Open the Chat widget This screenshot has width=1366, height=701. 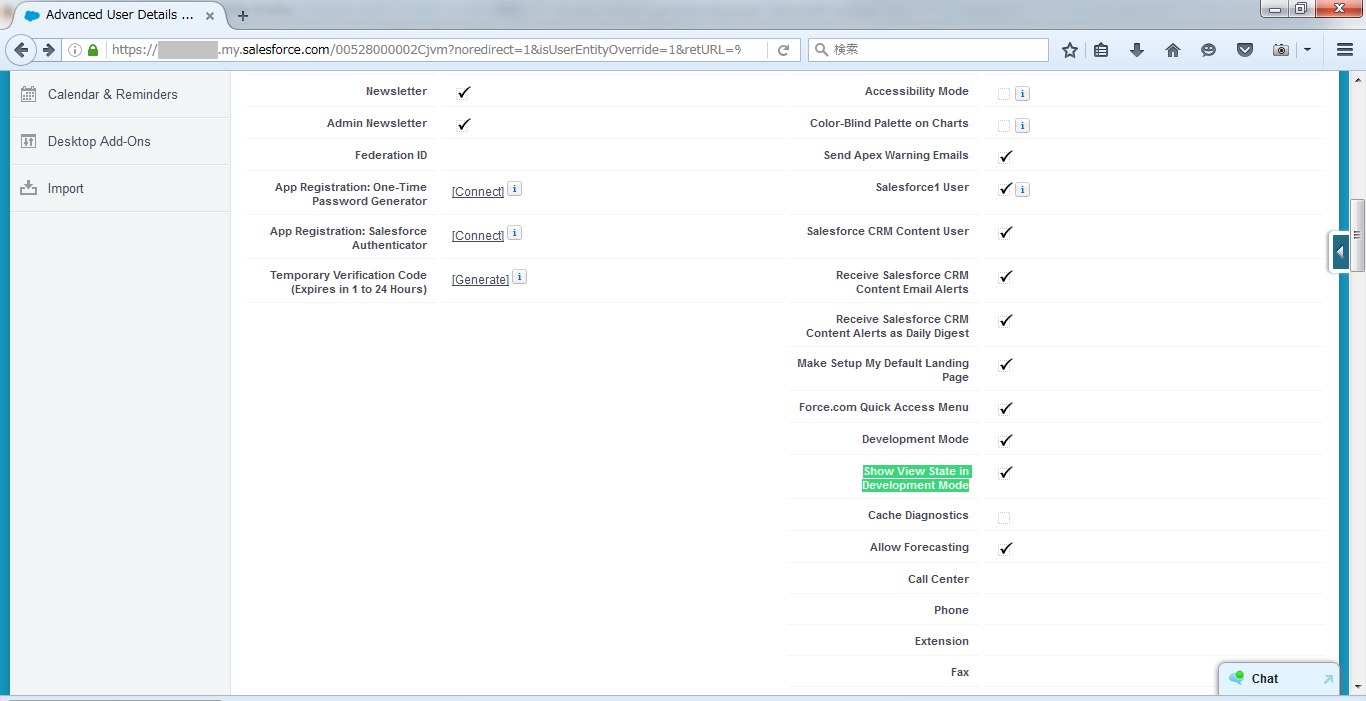click(x=1279, y=678)
